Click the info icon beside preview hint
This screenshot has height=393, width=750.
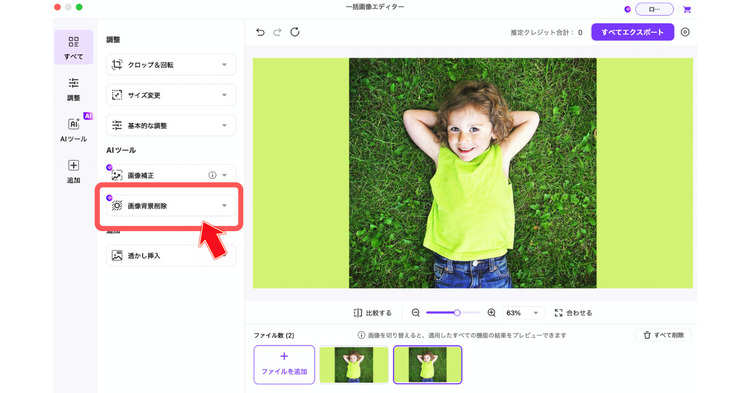362,335
